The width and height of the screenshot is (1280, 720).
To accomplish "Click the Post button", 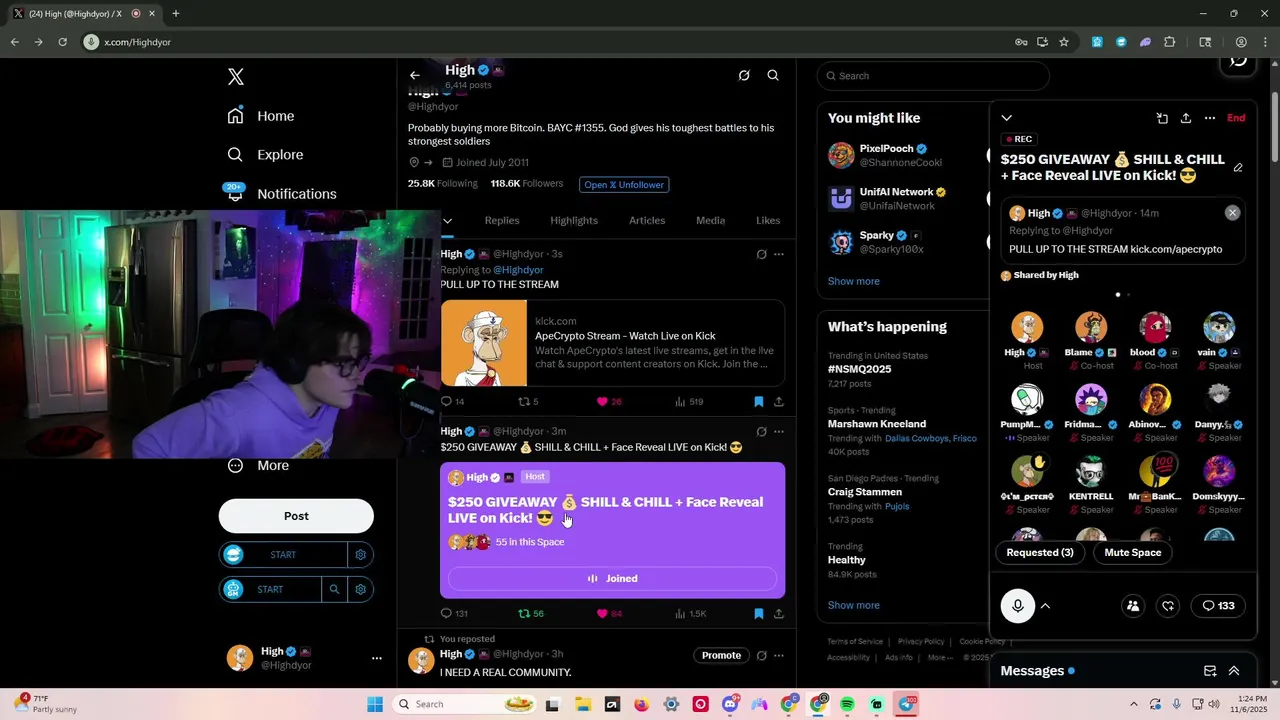I will tap(296, 516).
